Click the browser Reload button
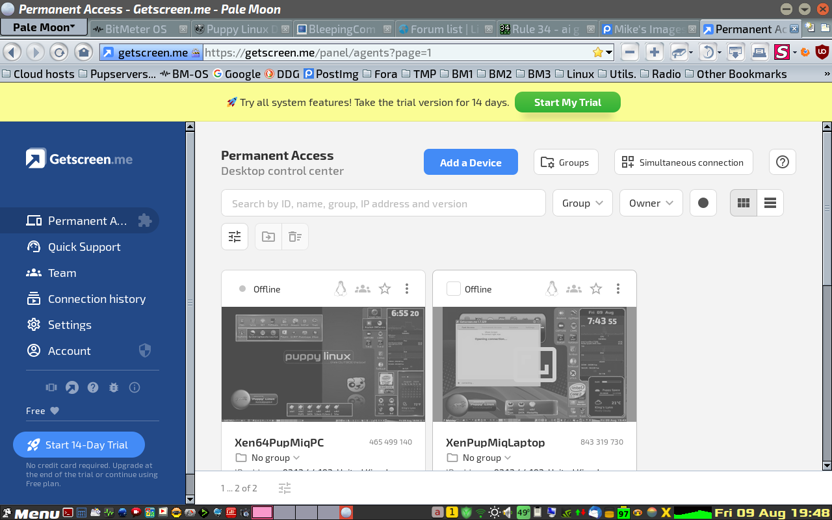The width and height of the screenshot is (832, 520). [x=59, y=52]
